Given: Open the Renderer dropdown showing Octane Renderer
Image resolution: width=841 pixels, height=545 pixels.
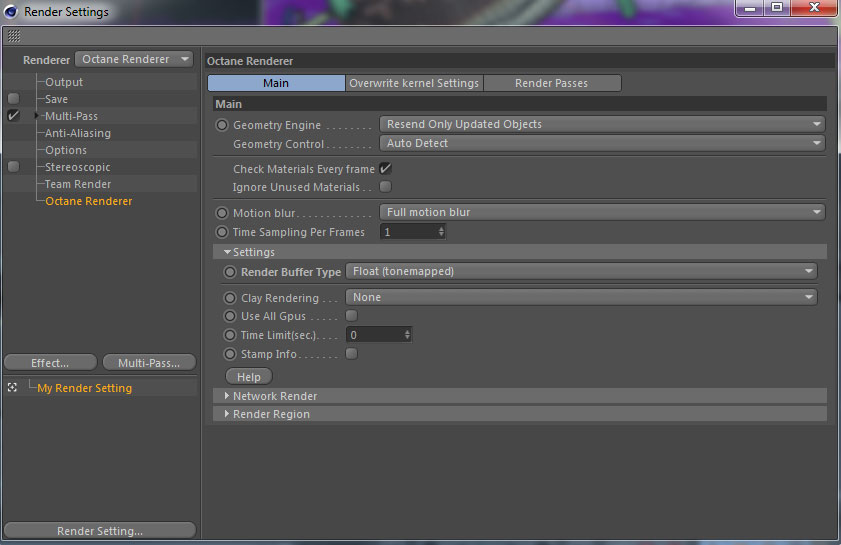Looking at the screenshot, I should tap(134, 59).
